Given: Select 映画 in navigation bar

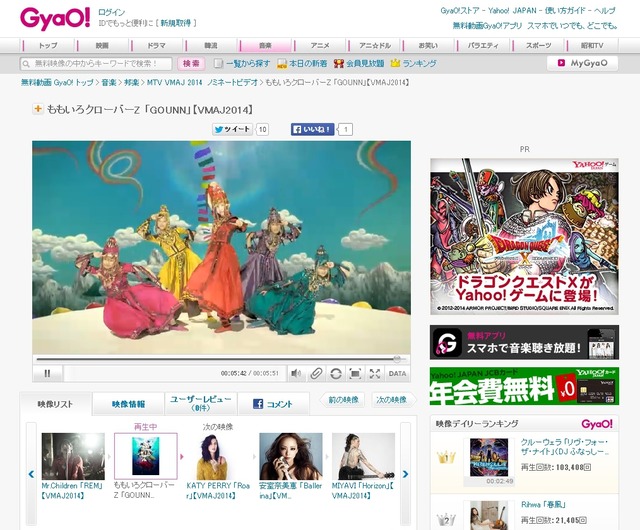Looking at the screenshot, I should coord(102,45).
